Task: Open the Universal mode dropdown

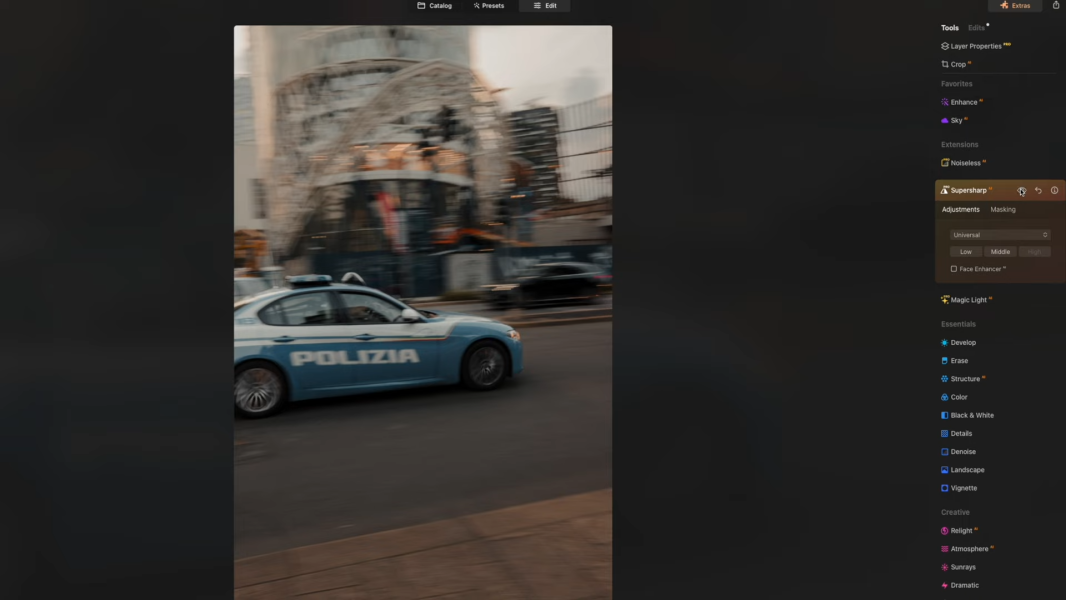Action: point(1000,235)
